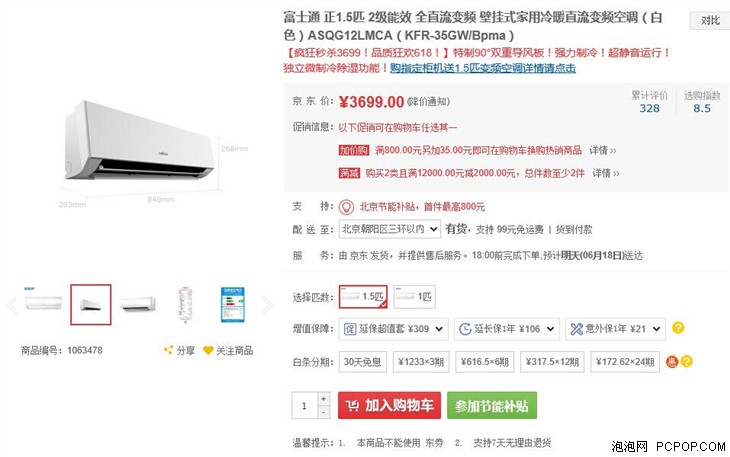730x457 pixels.
Task: Show previous thumbnails with left arrow
Action: pyautogui.click(x=12, y=305)
